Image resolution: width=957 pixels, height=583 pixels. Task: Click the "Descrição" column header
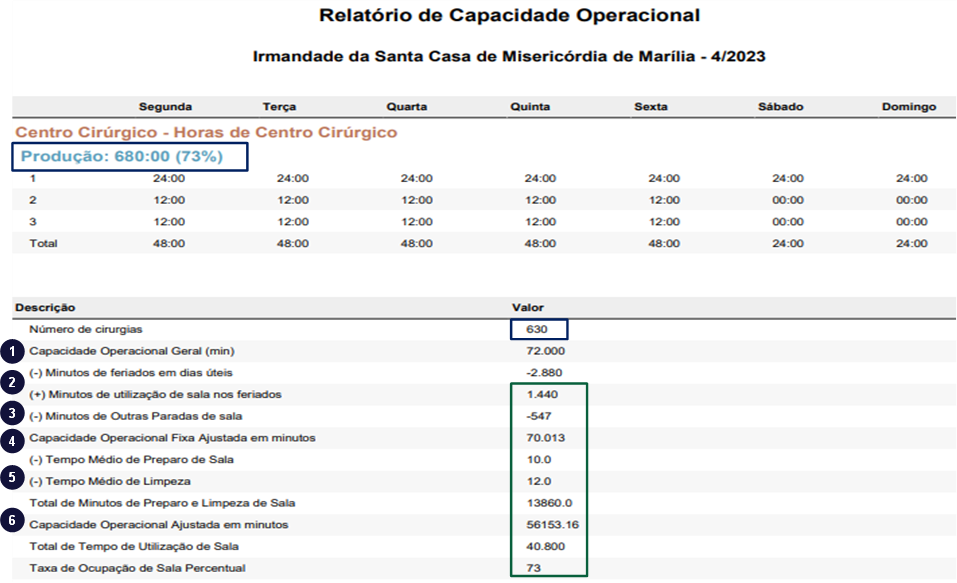[x=45, y=308]
